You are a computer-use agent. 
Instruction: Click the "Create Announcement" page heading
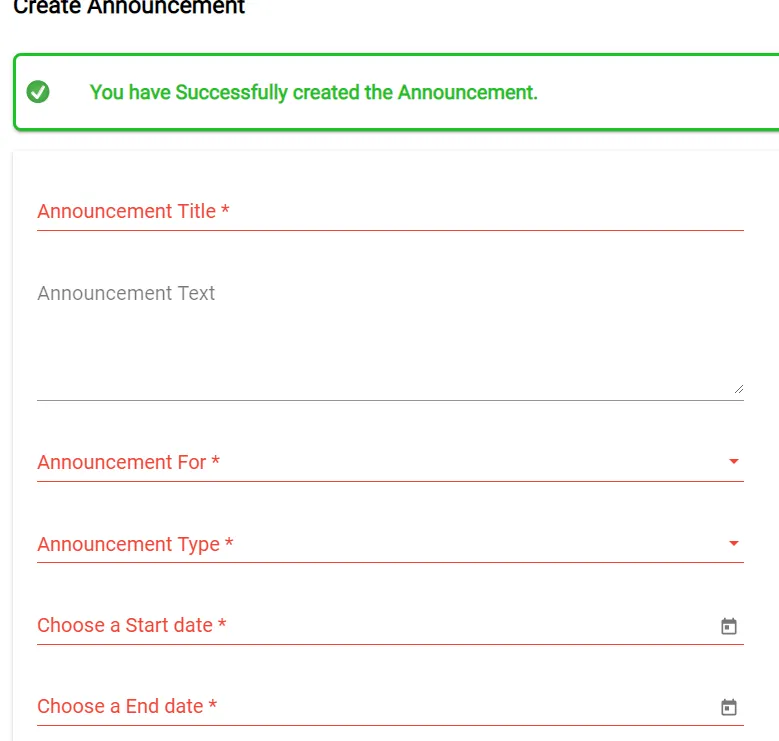(129, 8)
